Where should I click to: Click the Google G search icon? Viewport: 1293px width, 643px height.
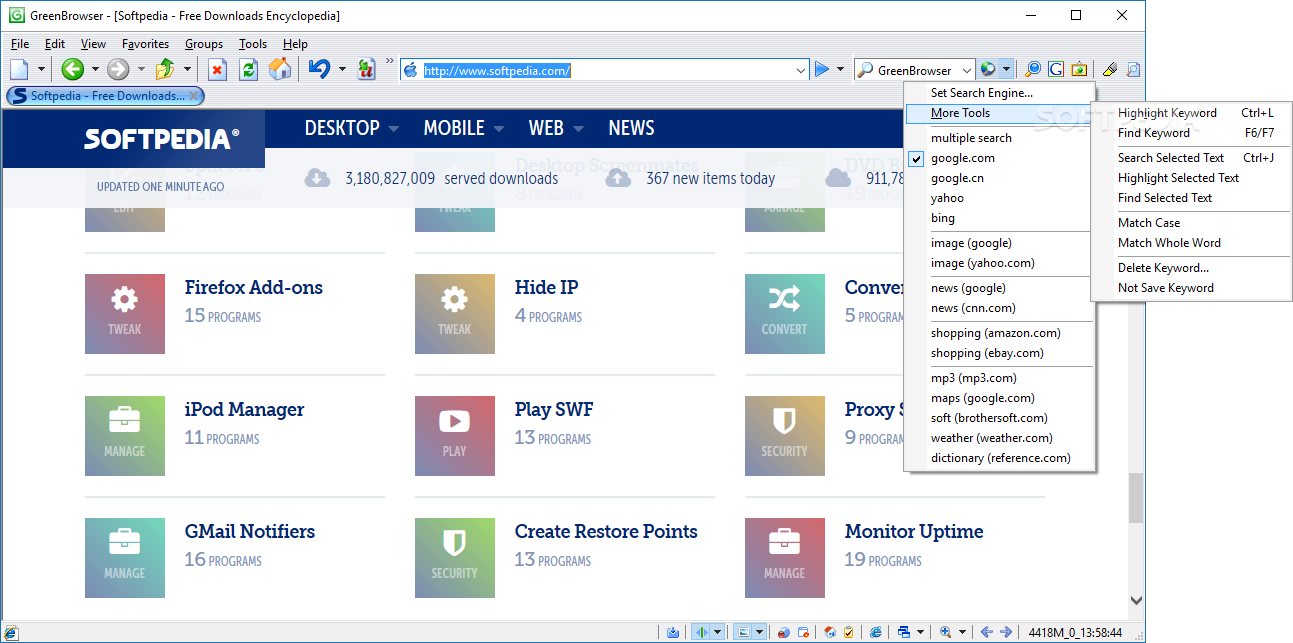(x=1056, y=69)
